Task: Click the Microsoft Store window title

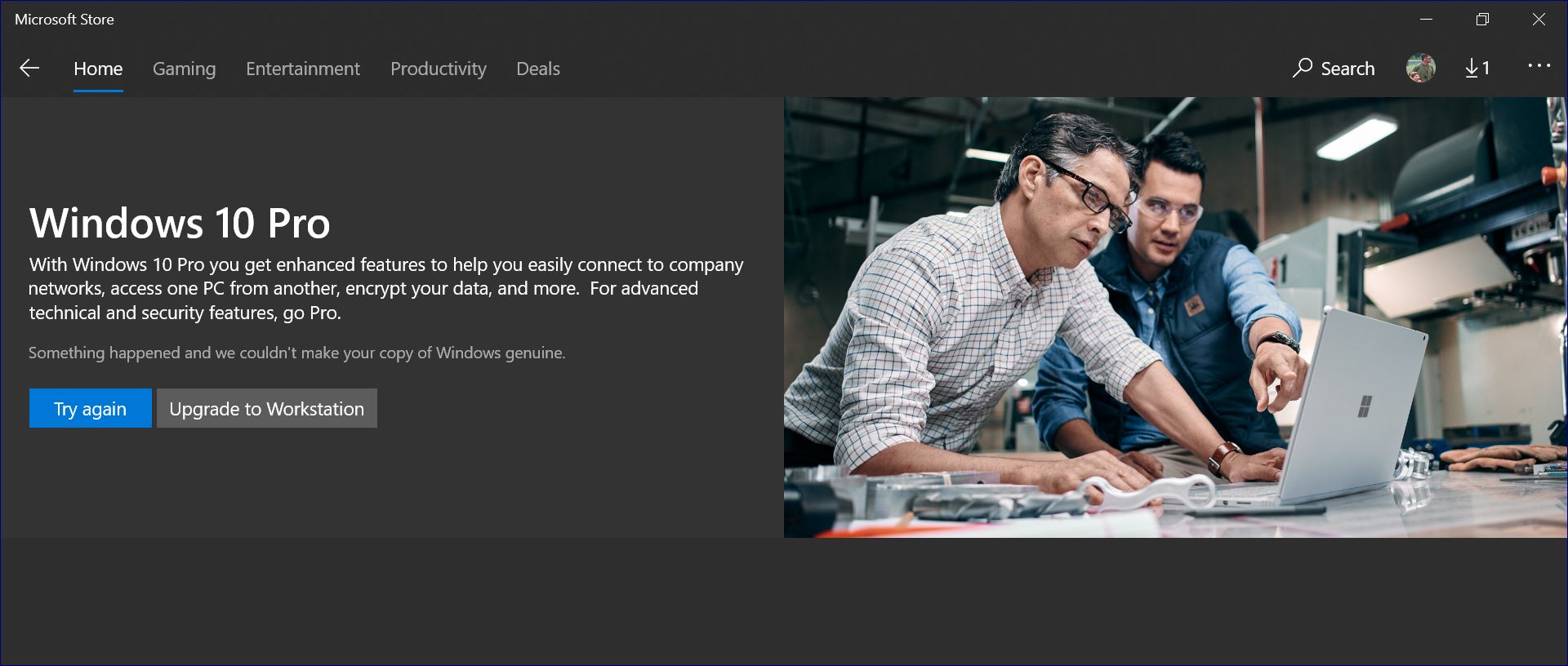Action: click(x=65, y=19)
